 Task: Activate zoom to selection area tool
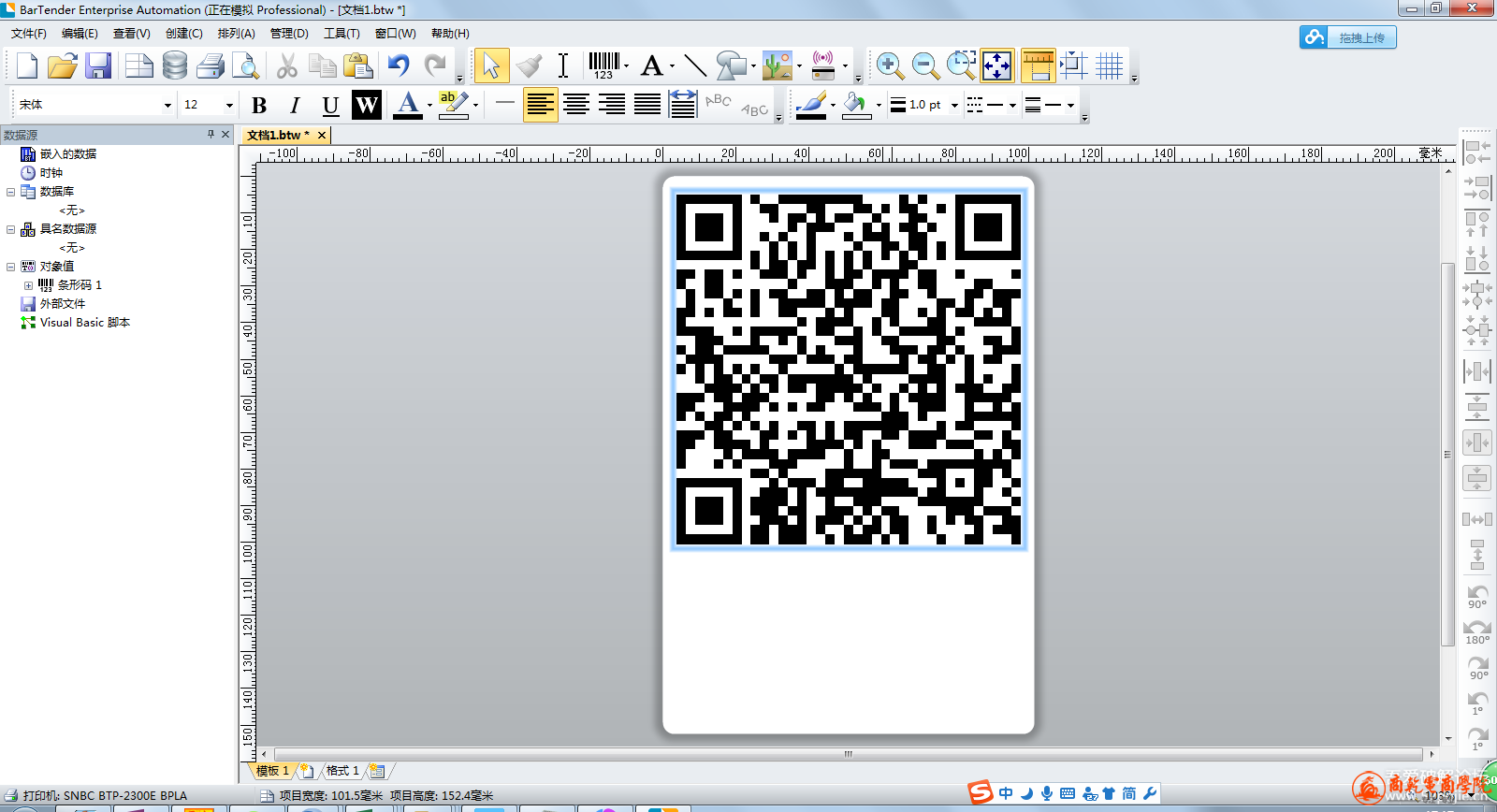pyautogui.click(x=961, y=65)
